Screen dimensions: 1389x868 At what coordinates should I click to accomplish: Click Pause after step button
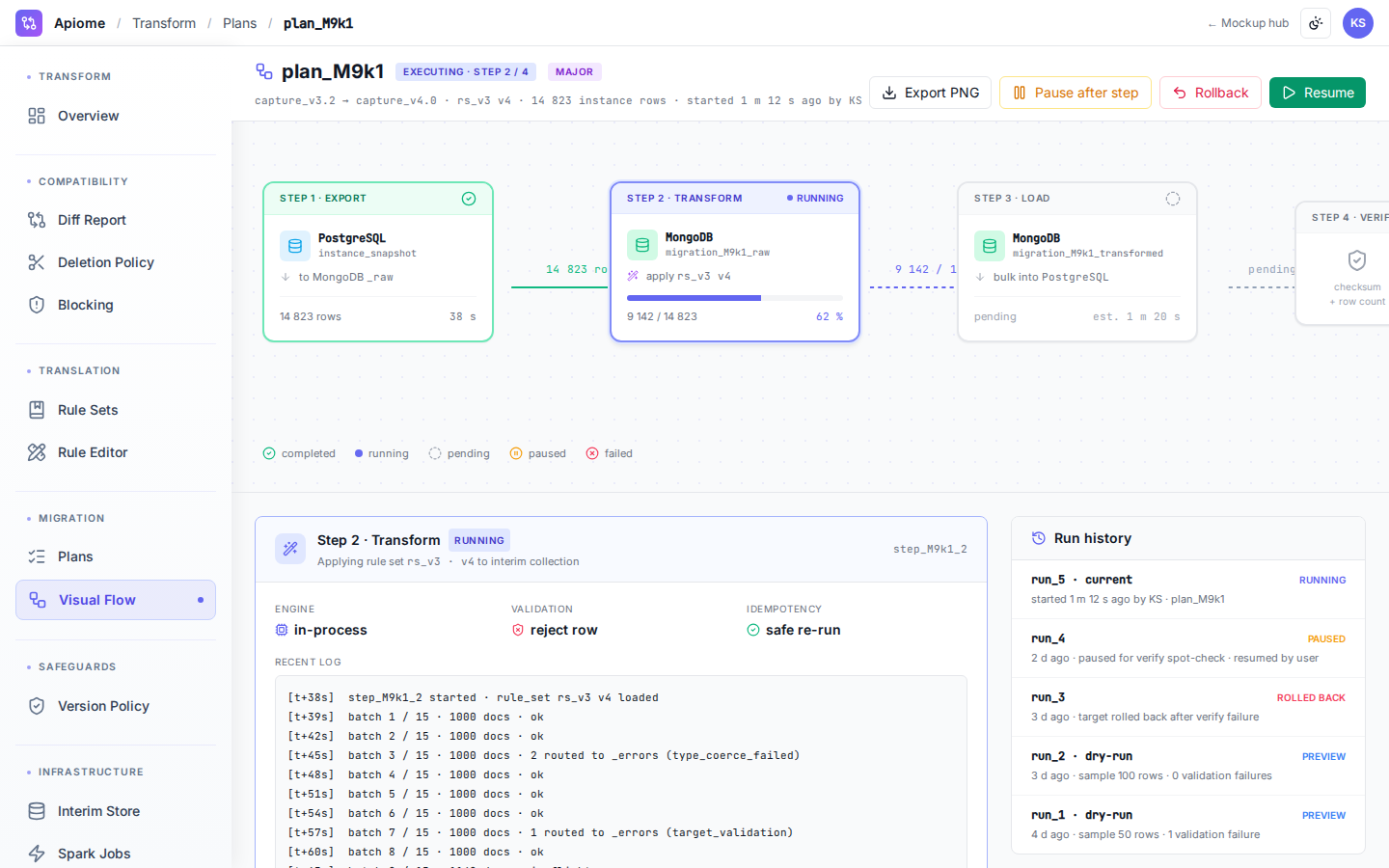[x=1076, y=93]
